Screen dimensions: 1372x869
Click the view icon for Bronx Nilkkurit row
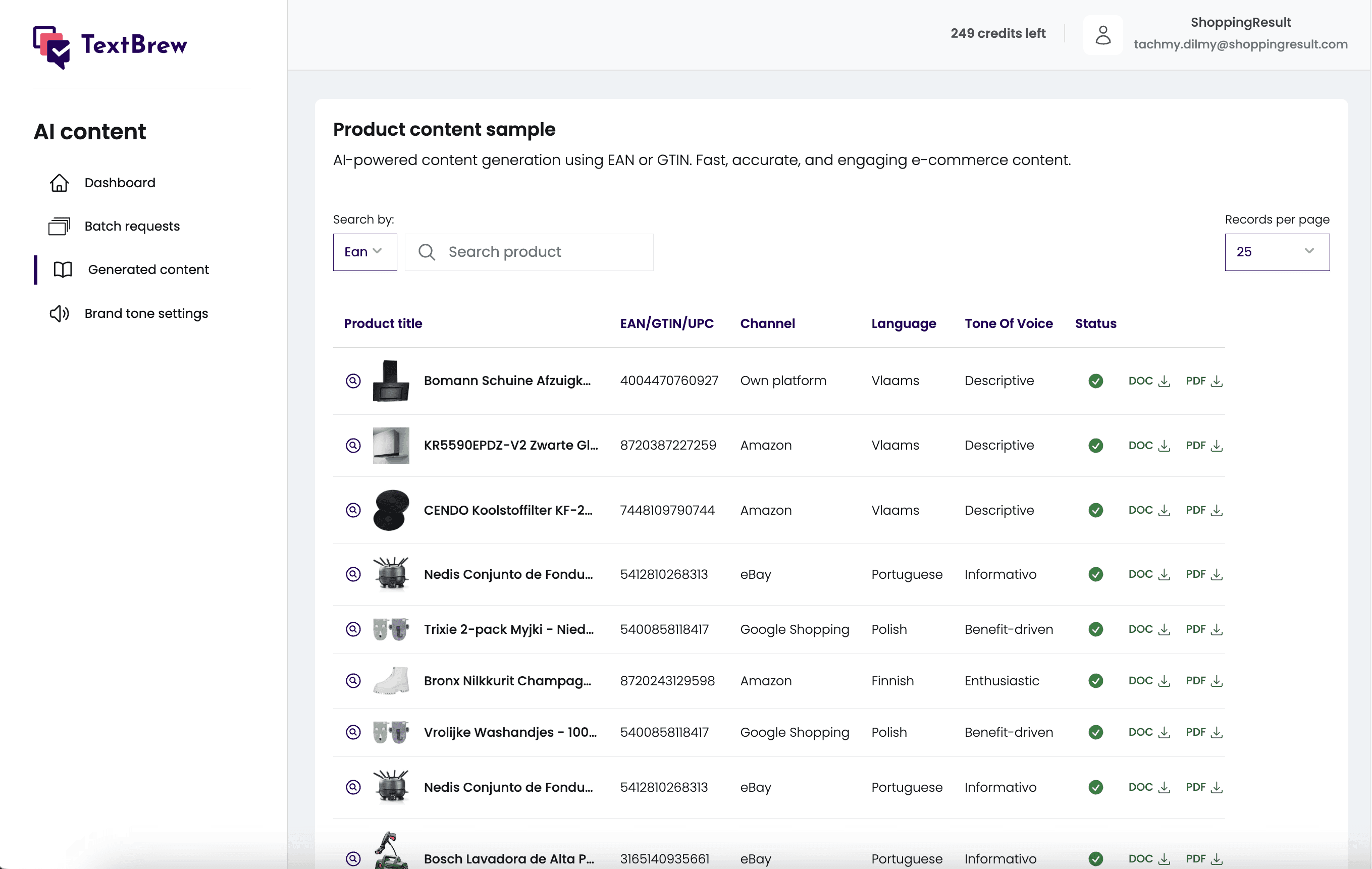[353, 680]
